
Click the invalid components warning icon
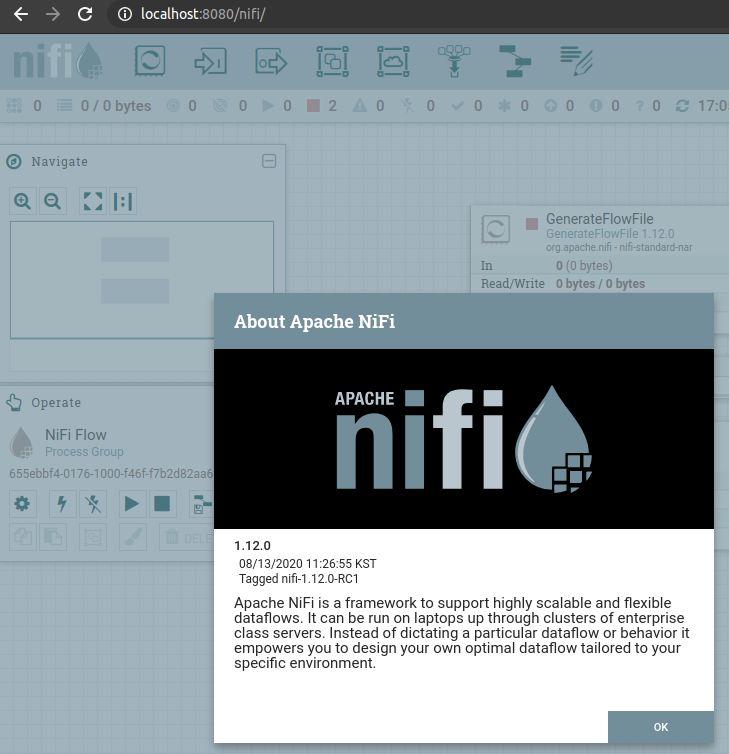click(x=360, y=106)
